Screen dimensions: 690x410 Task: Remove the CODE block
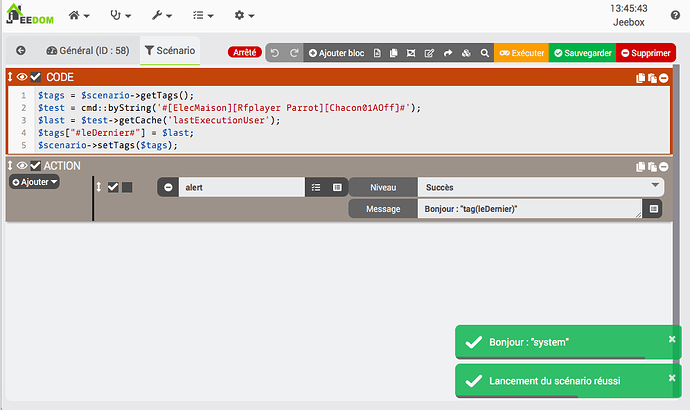coord(664,78)
